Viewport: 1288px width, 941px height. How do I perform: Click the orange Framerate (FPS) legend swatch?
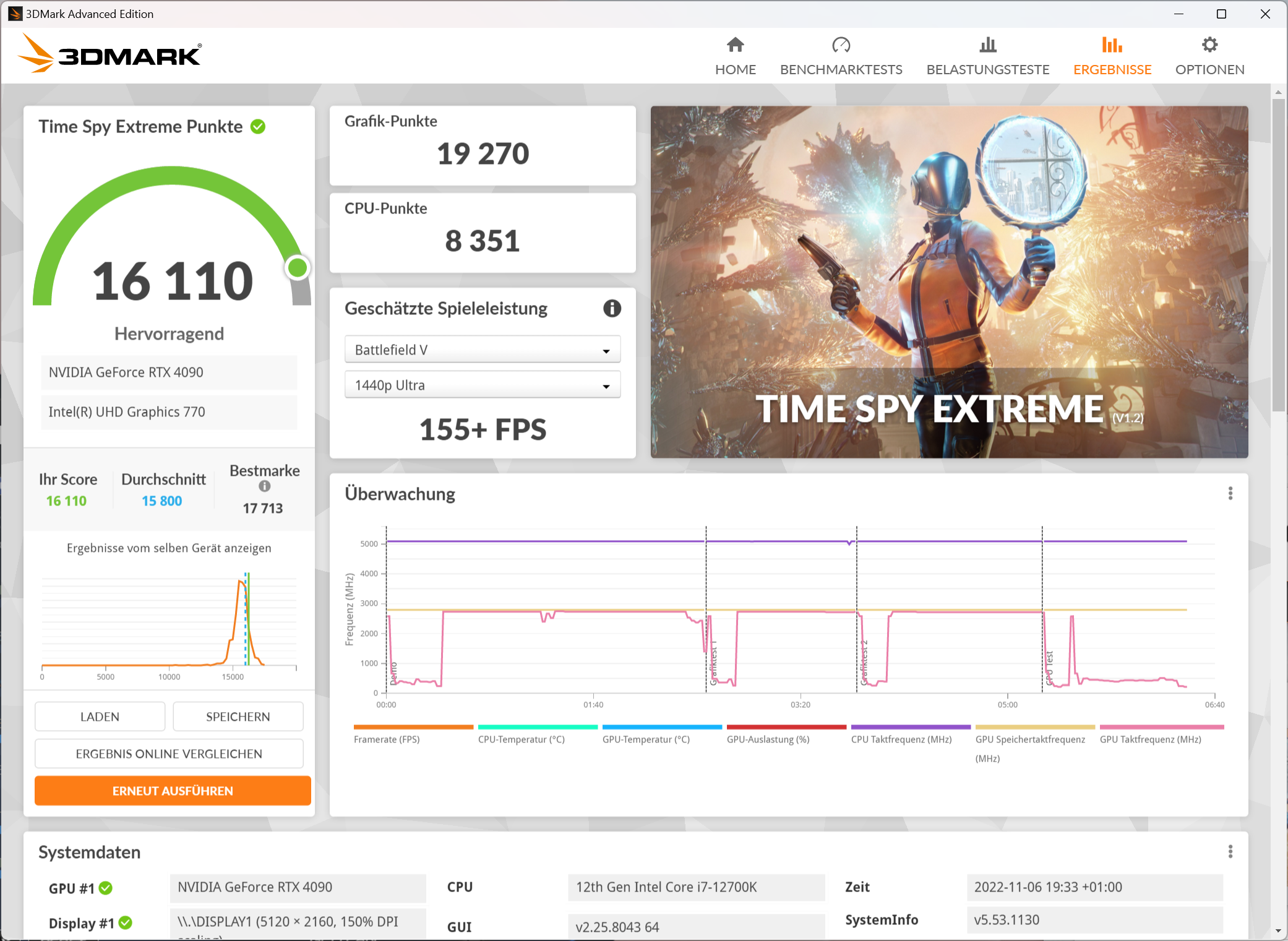point(413,727)
